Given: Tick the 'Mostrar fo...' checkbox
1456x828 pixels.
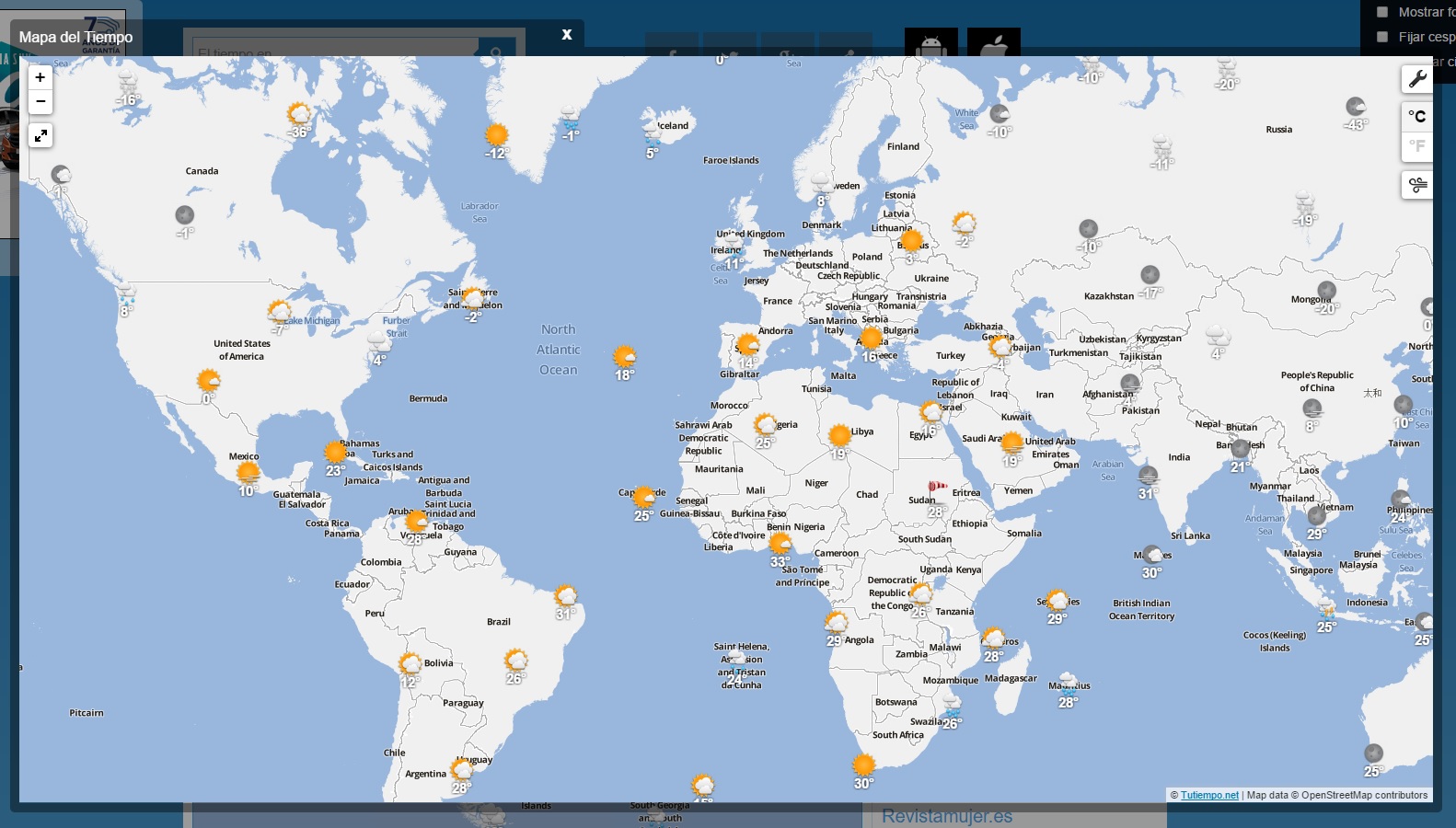Looking at the screenshot, I should [1382, 12].
